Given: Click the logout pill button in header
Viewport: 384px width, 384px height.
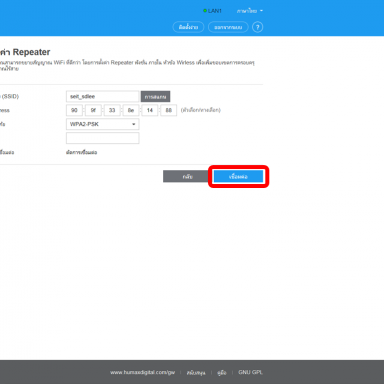Looking at the screenshot, I should pos(228,27).
